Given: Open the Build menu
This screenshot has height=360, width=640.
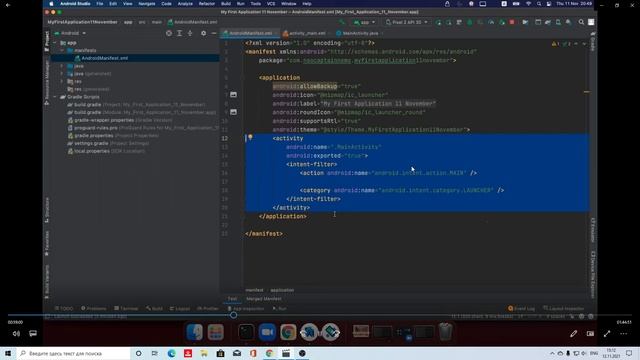Looking at the screenshot, I should coord(226,4).
